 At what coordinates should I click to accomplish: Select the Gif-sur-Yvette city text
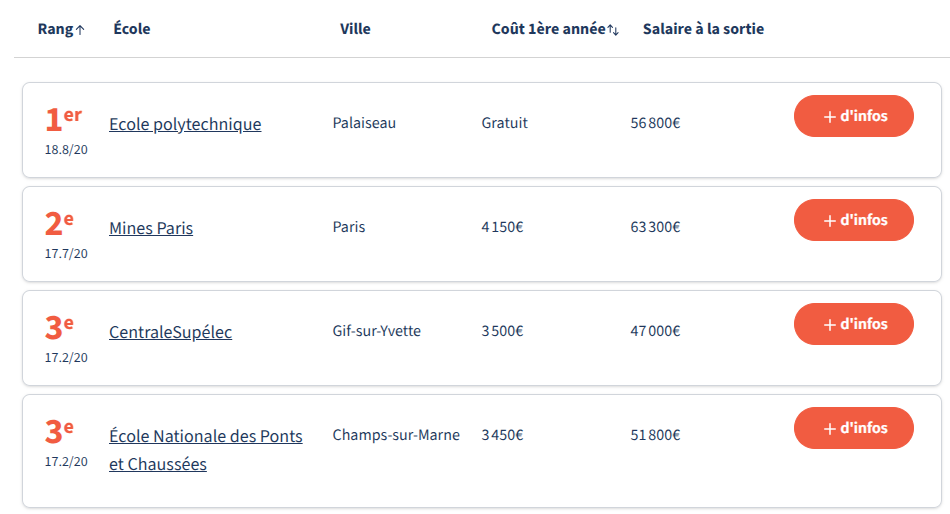(x=376, y=331)
